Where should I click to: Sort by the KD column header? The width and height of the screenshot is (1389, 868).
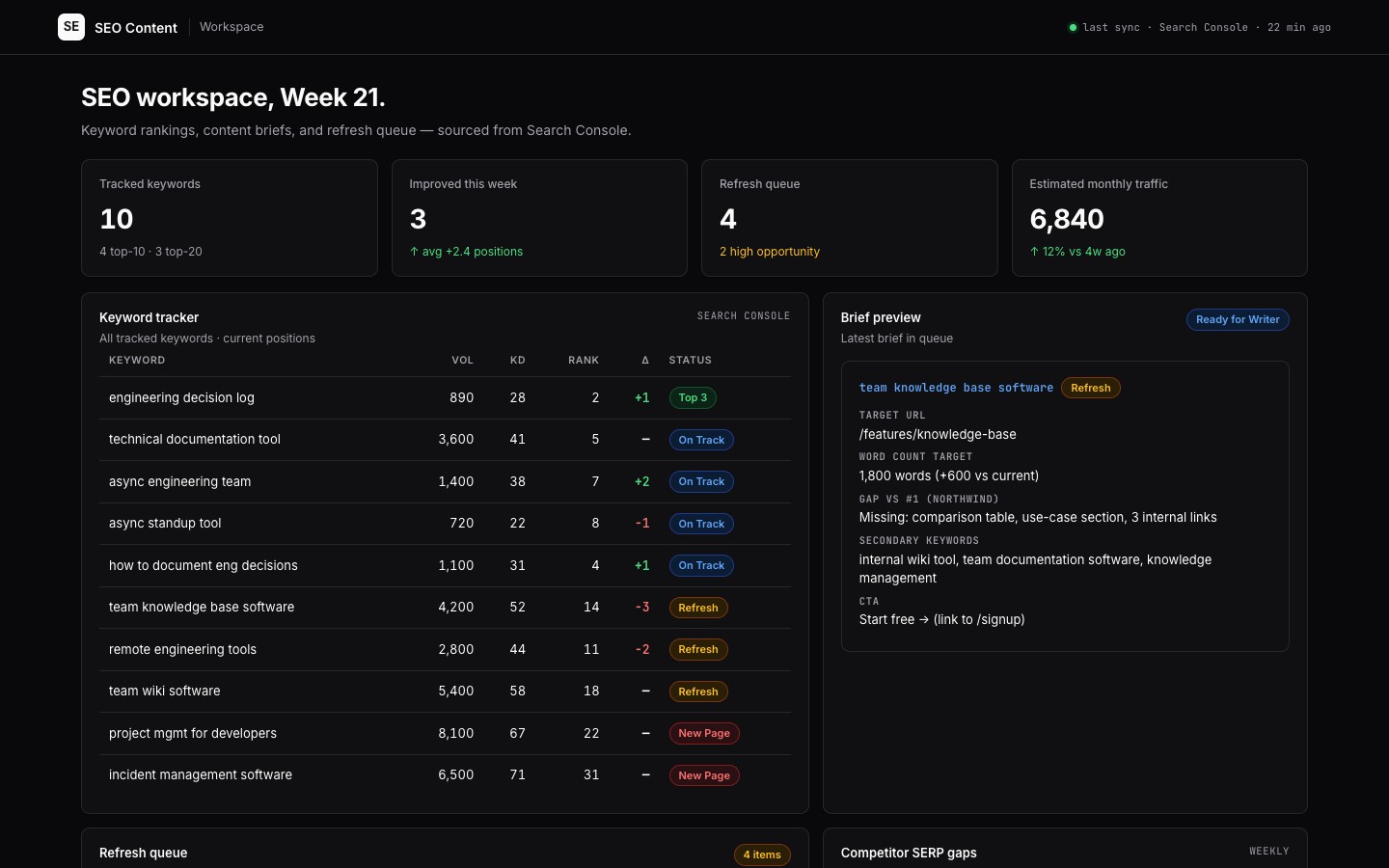coord(517,360)
